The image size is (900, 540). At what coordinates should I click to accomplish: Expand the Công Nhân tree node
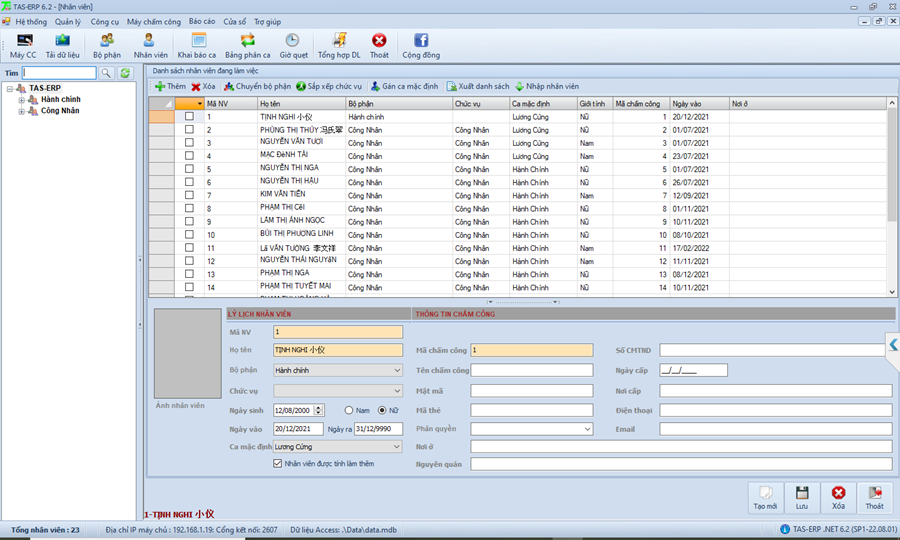21,111
